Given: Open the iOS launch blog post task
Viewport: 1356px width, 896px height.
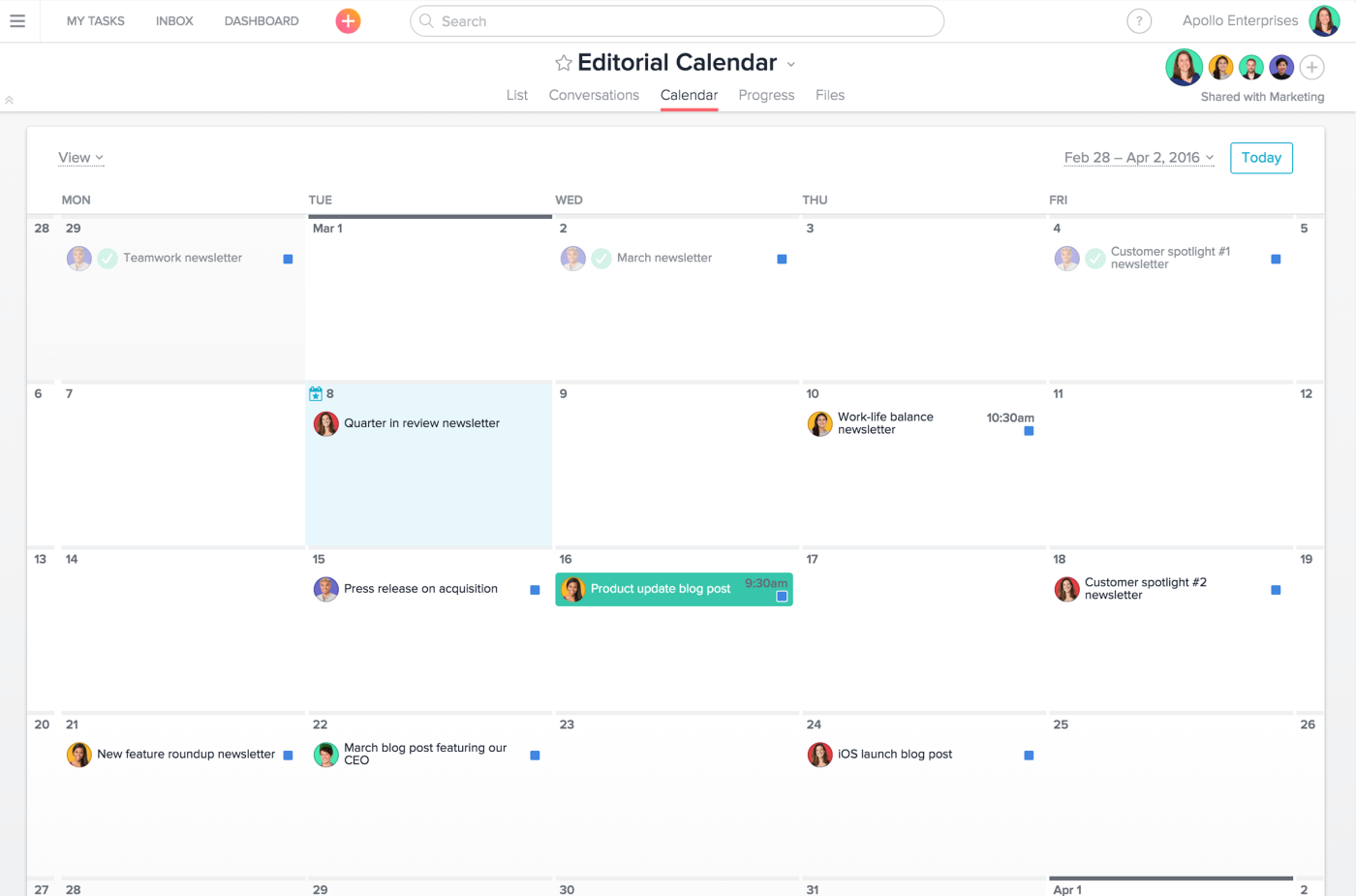Looking at the screenshot, I should [895, 755].
